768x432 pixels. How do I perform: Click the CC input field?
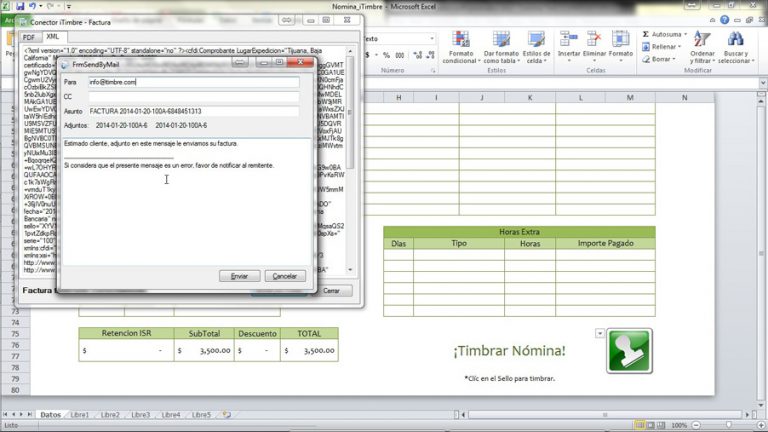(x=190, y=96)
